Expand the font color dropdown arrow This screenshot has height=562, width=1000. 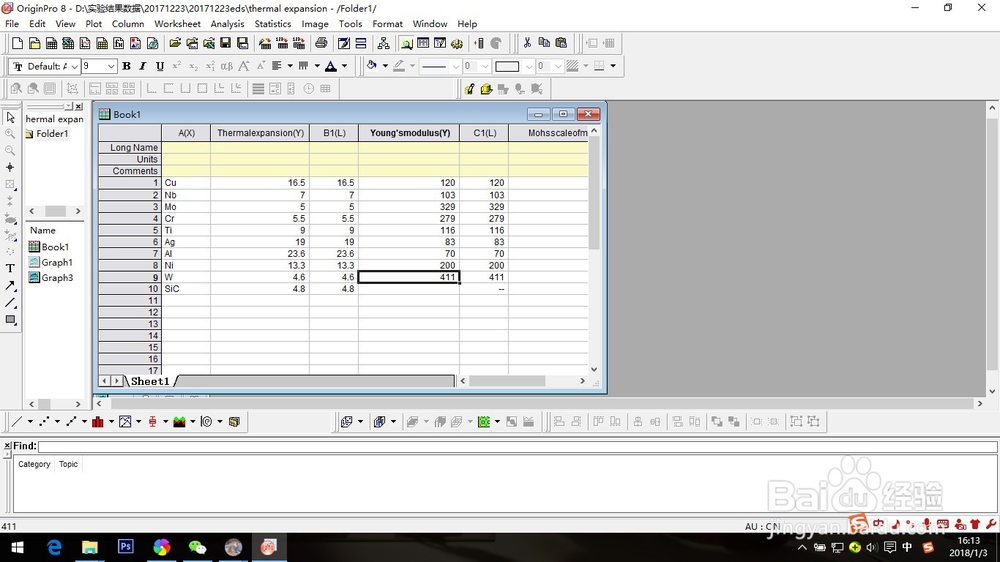tap(344, 66)
